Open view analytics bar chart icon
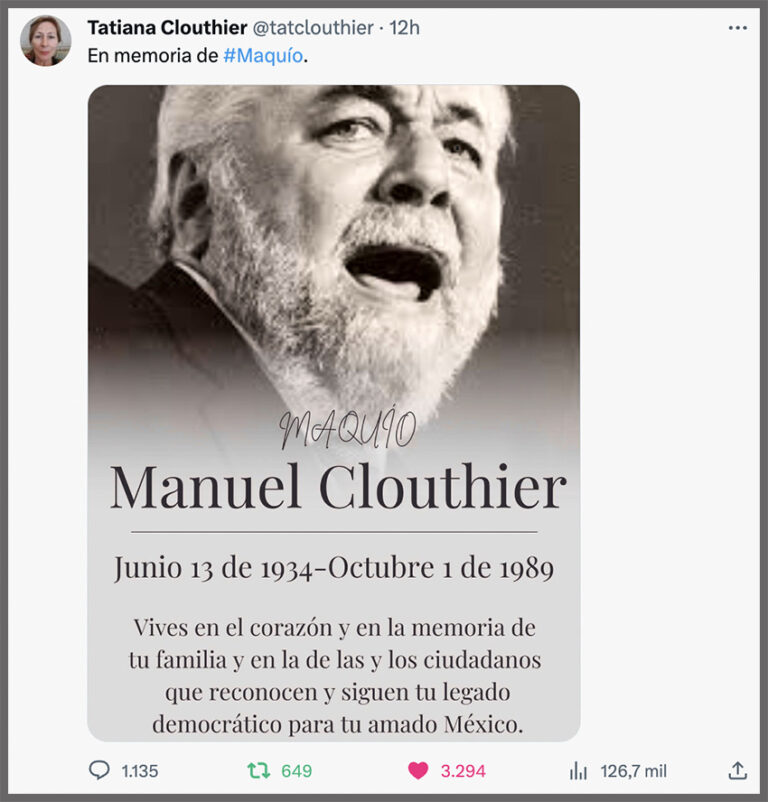This screenshot has height=802, width=768. [x=578, y=770]
